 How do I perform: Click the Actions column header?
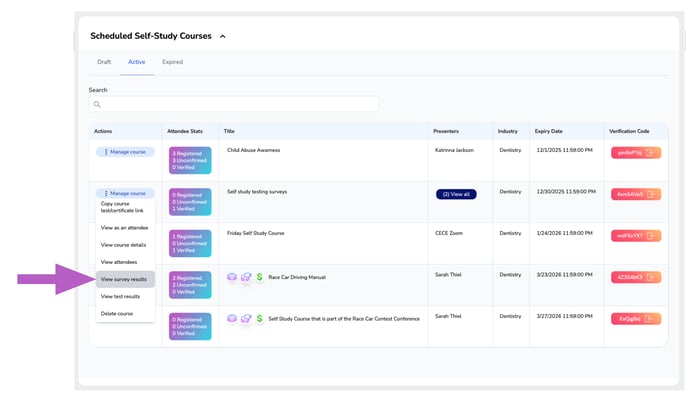coord(103,131)
